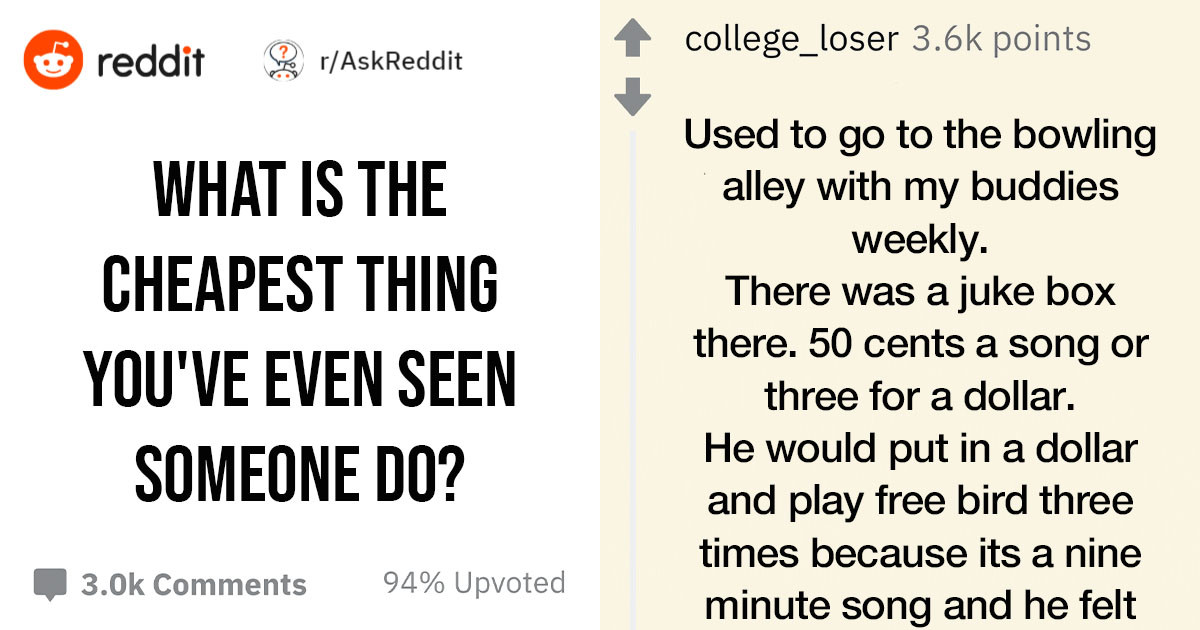Viewport: 1200px width, 630px height.
Task: Open the college_loser user profile
Action: point(793,39)
